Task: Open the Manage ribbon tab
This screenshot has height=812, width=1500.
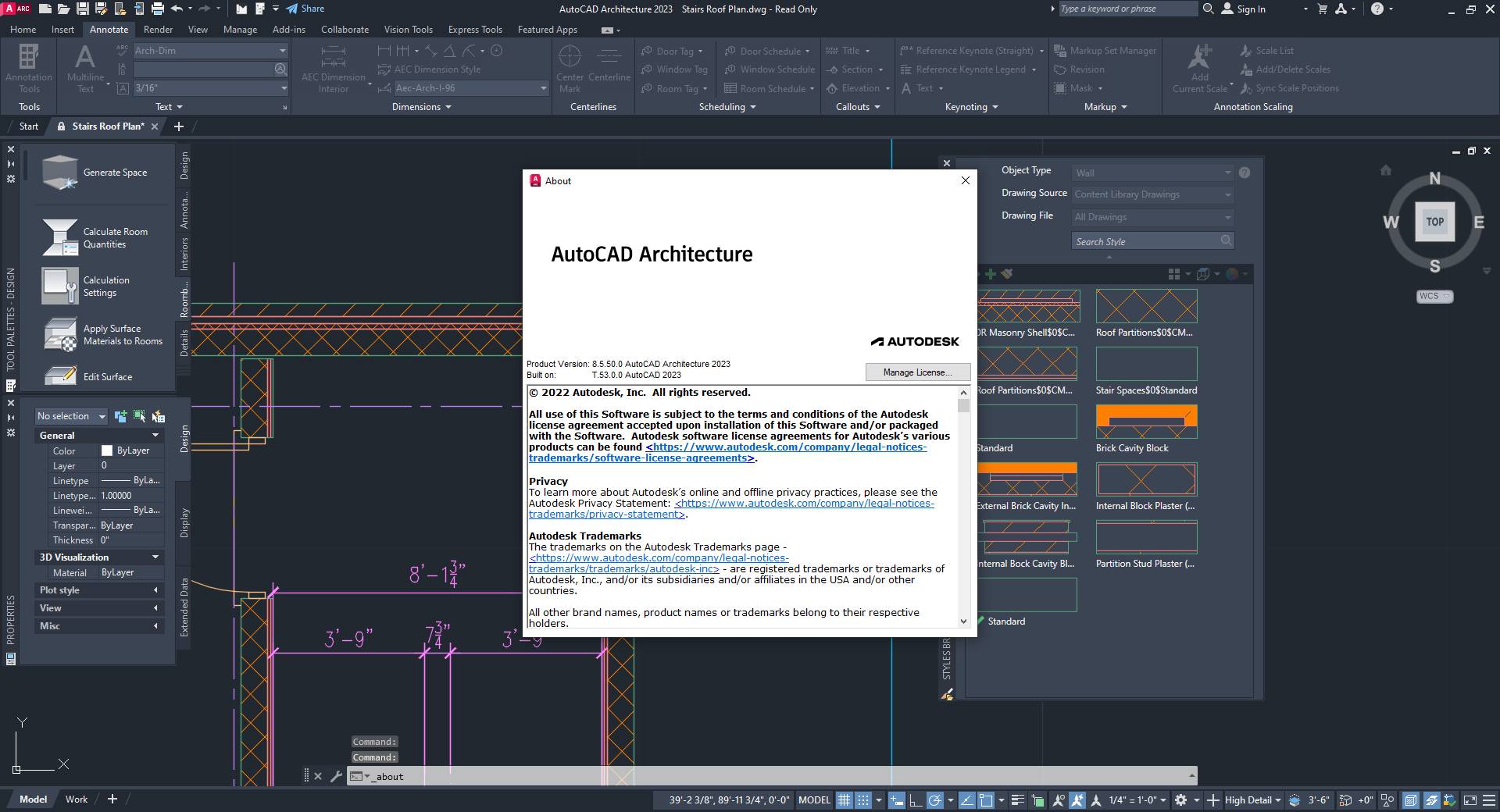Action: 240,29
